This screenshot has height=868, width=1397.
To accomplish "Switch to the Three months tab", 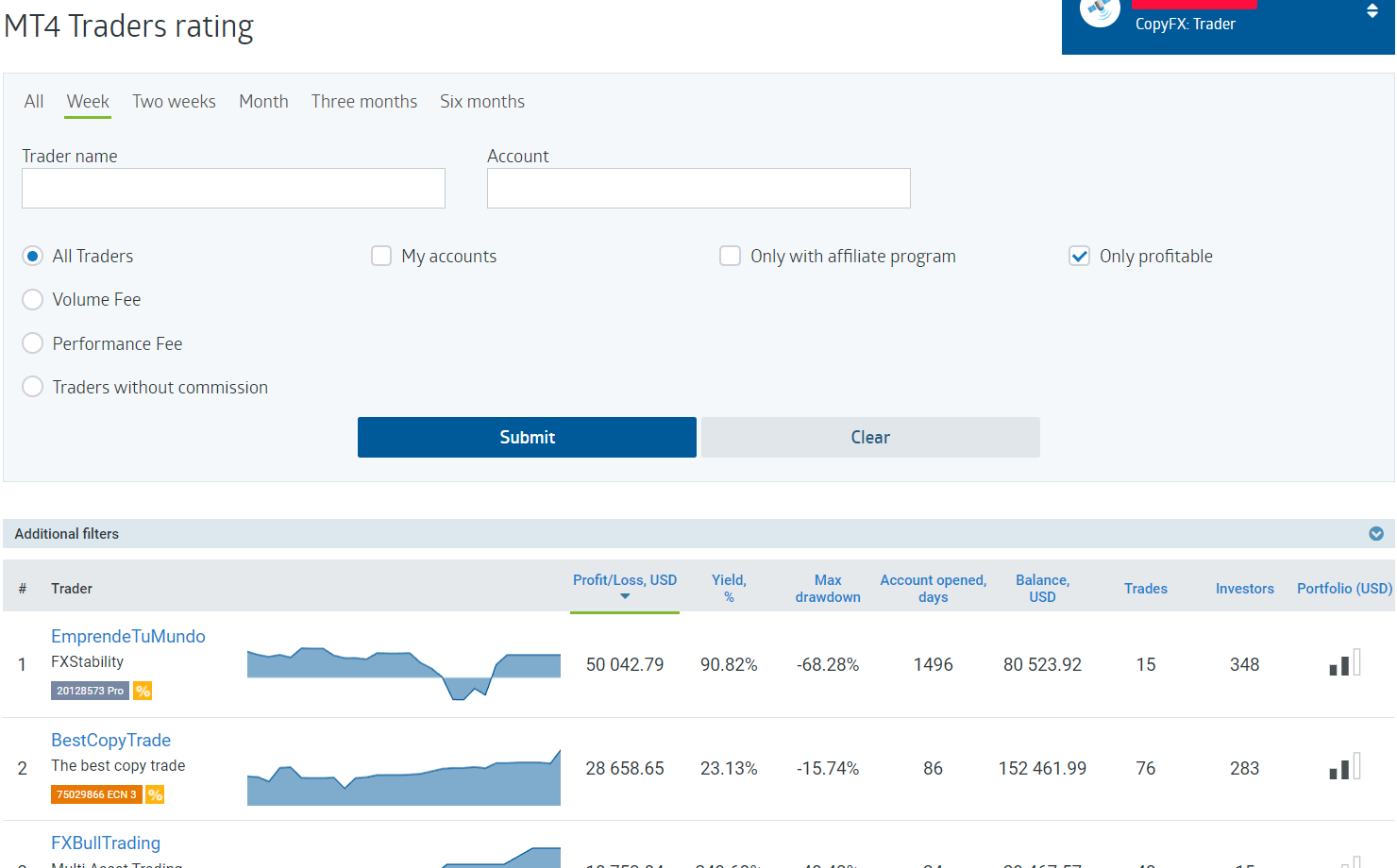I will point(364,101).
